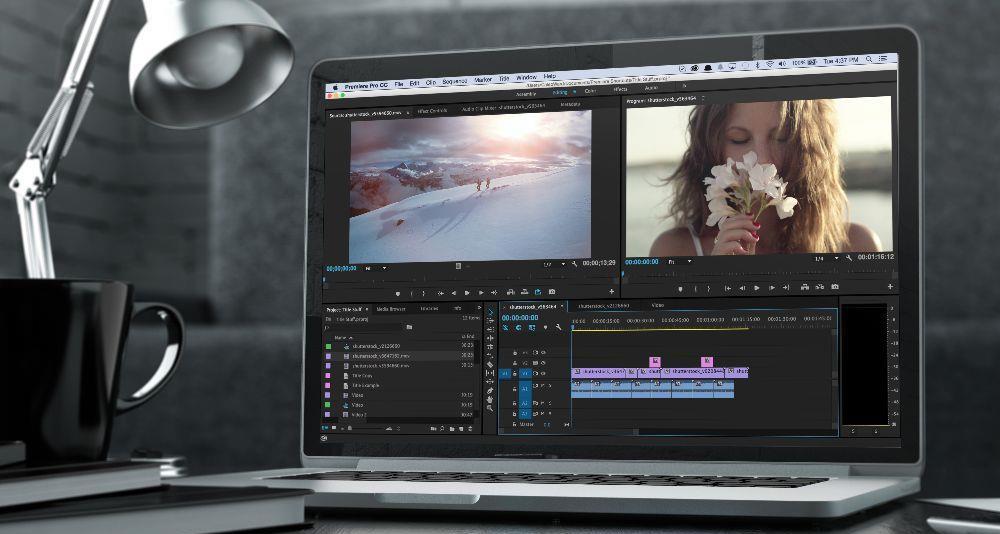Select the Selection tool in the tools panel
Image resolution: width=1000 pixels, height=534 pixels.
point(490,311)
